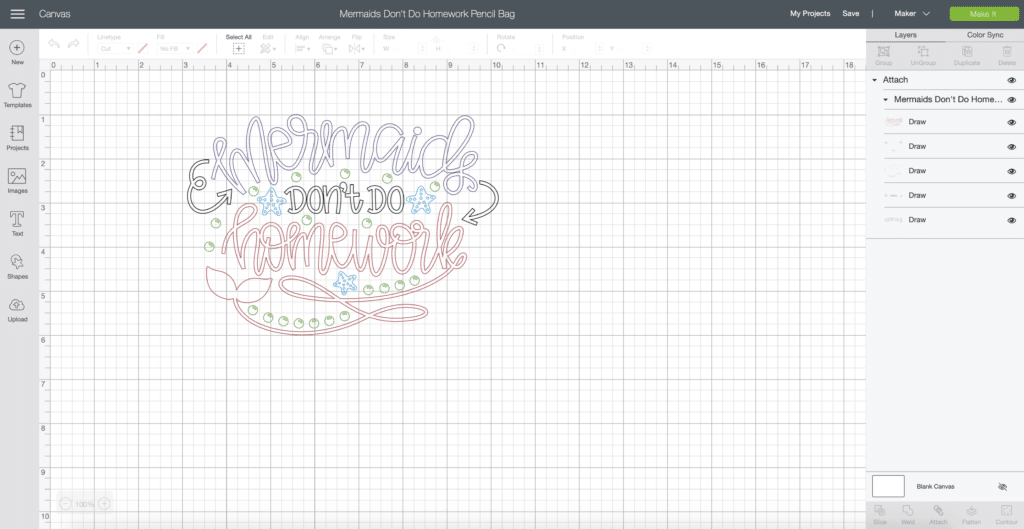Click the Linetype color swatch
Image resolution: width=1024 pixels, height=529 pixels.
[x=142, y=48]
